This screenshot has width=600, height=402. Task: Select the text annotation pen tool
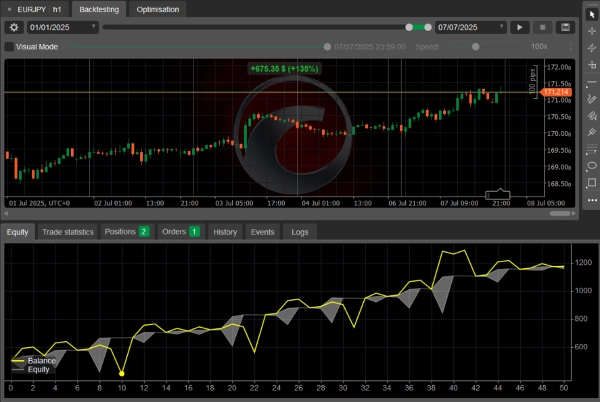tap(592, 116)
